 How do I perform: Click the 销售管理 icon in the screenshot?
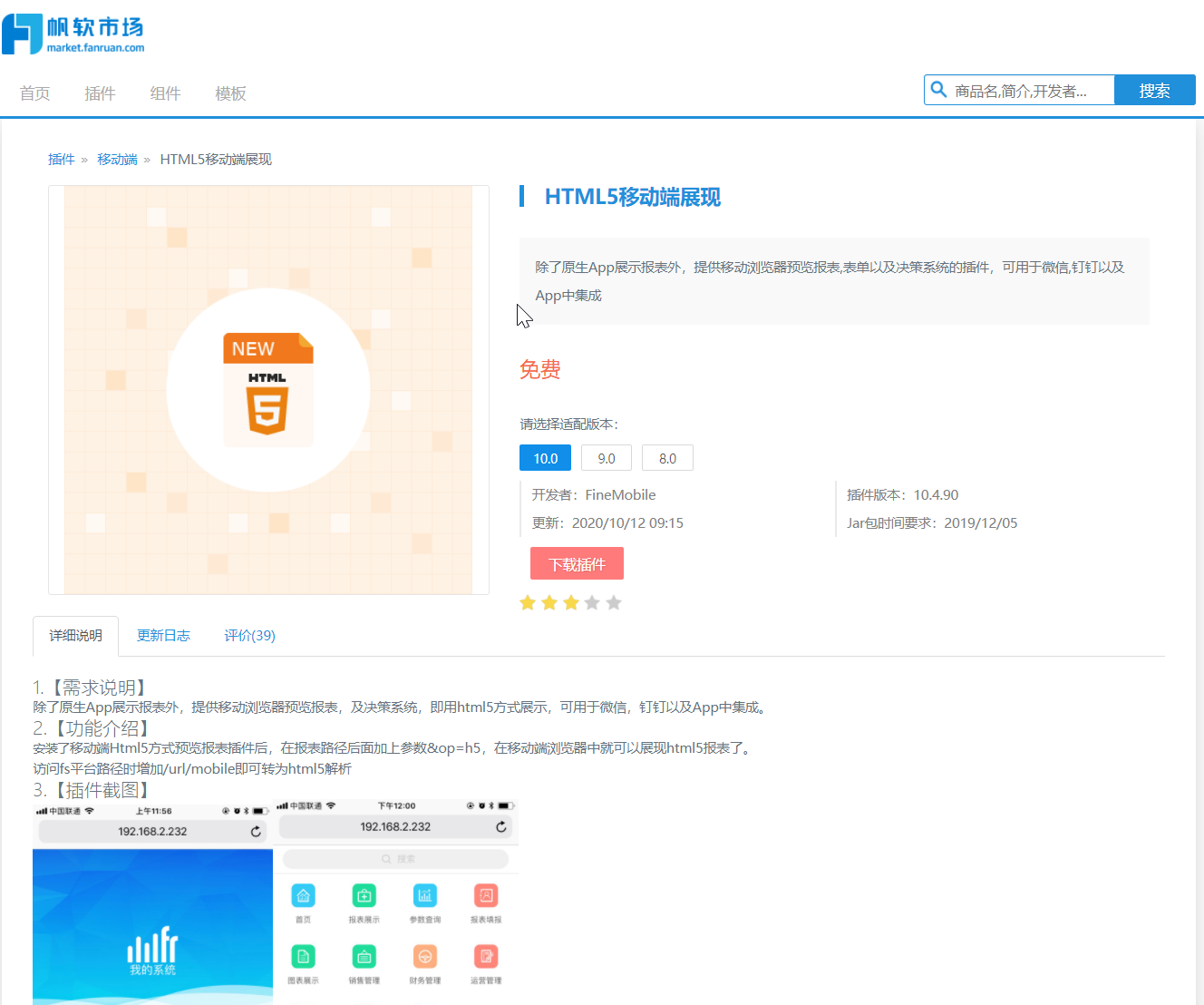[364, 957]
